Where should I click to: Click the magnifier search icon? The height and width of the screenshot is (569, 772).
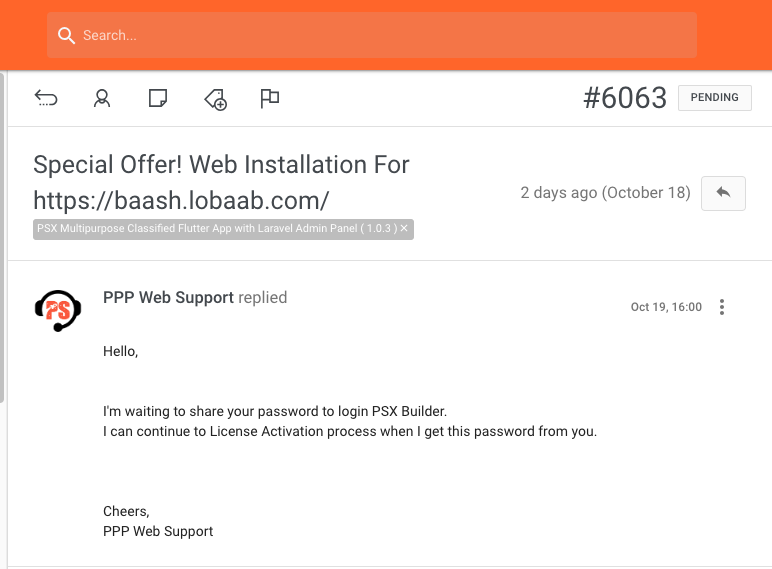tap(66, 35)
